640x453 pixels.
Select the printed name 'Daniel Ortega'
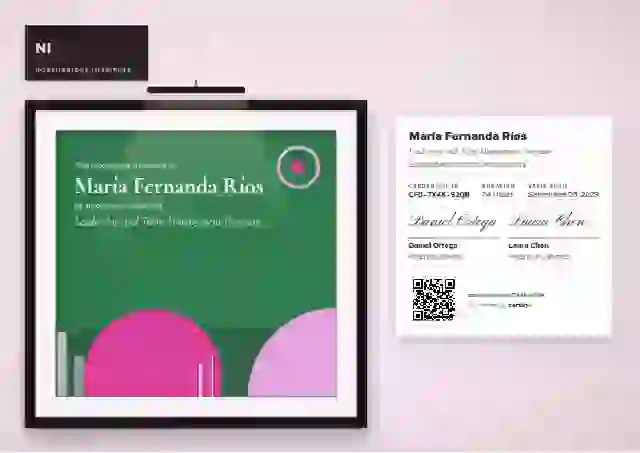[x=433, y=246]
